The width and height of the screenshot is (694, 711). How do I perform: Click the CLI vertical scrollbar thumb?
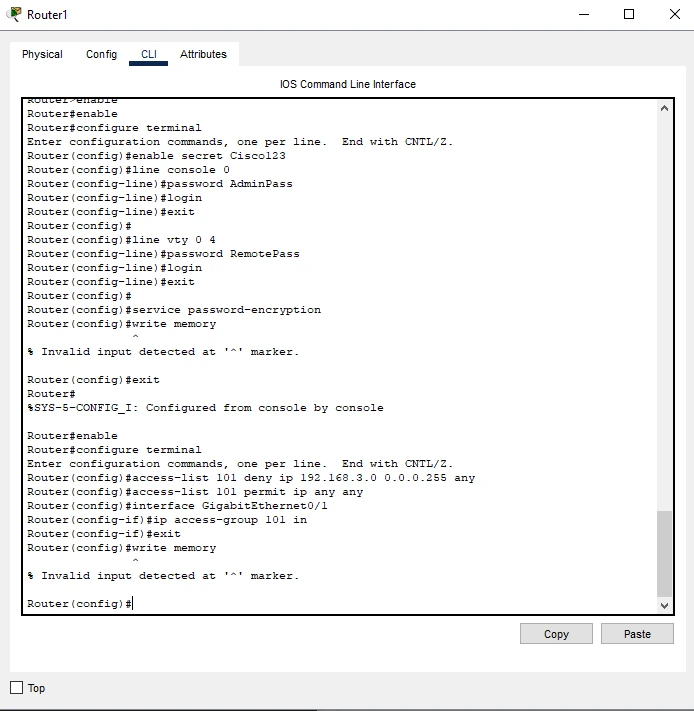pyautogui.click(x=665, y=554)
